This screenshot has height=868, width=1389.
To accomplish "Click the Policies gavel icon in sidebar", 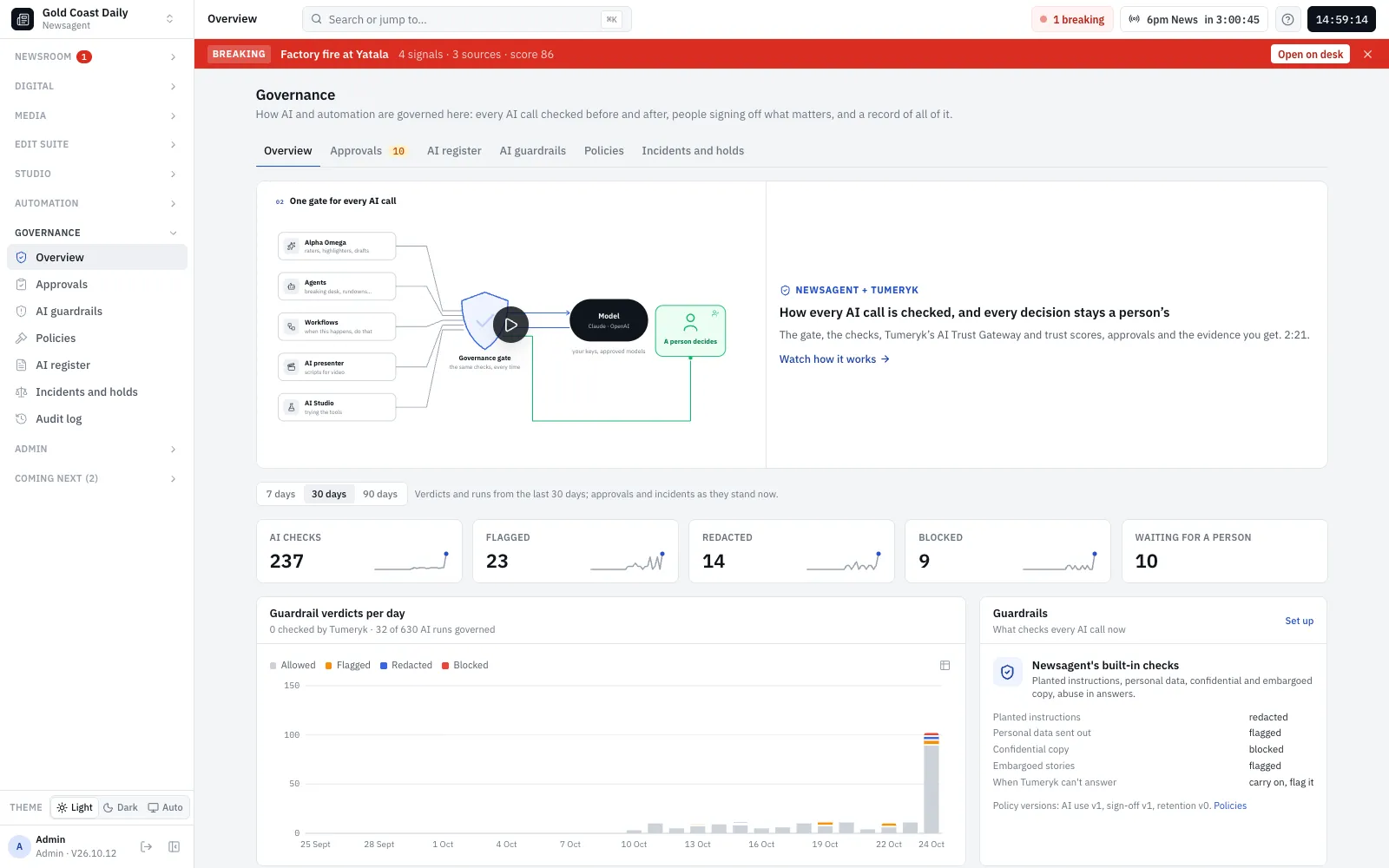I will pos(22,339).
